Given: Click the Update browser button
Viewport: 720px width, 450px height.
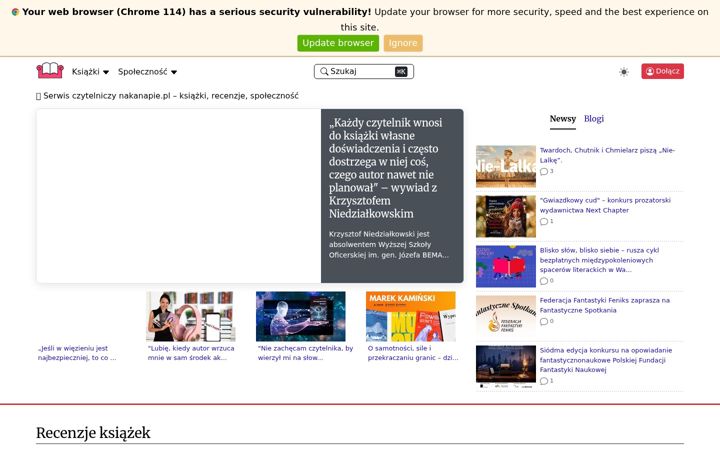Looking at the screenshot, I should click(x=338, y=43).
